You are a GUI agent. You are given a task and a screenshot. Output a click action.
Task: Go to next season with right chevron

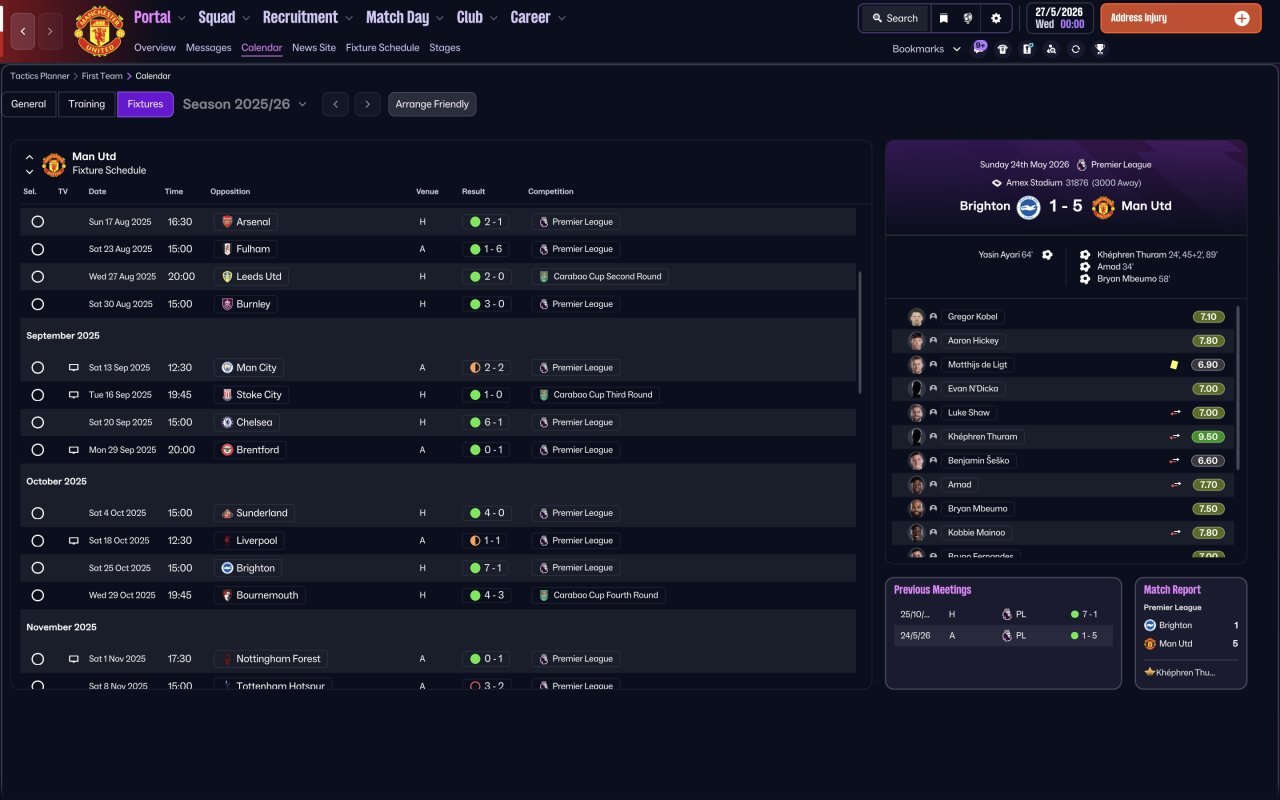click(x=368, y=104)
